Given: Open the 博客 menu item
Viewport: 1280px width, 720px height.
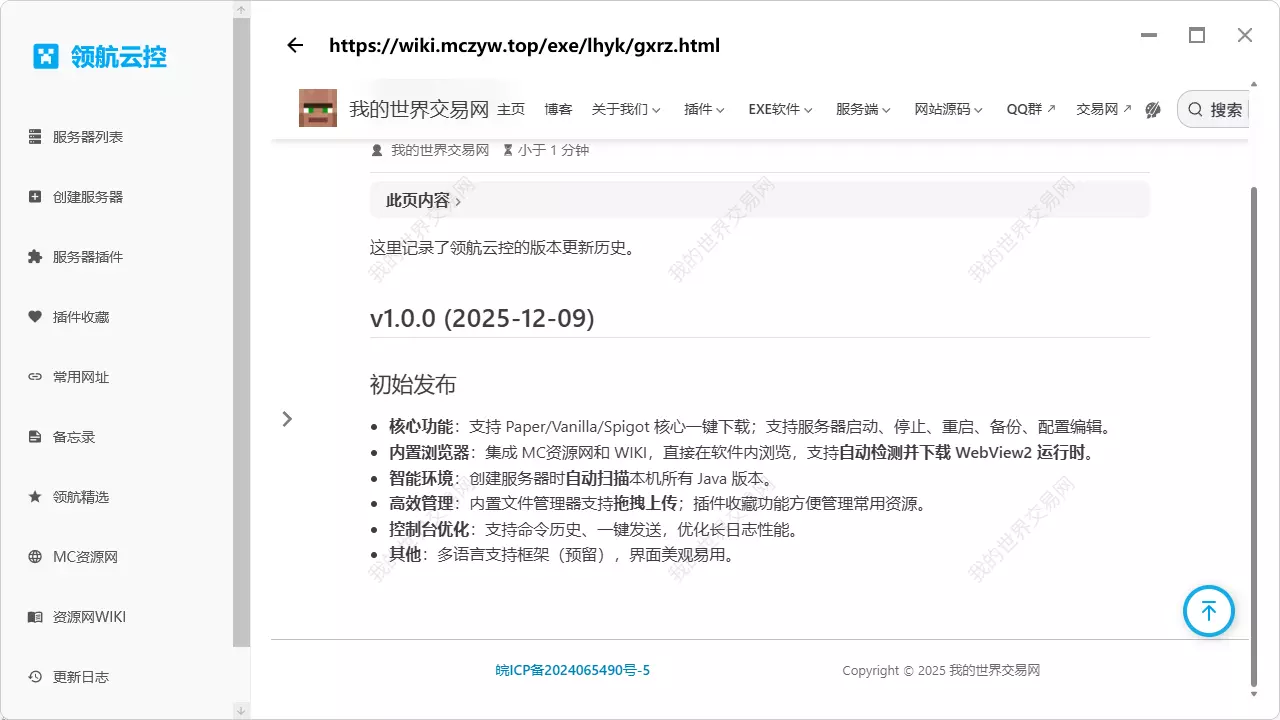Looking at the screenshot, I should point(559,110).
